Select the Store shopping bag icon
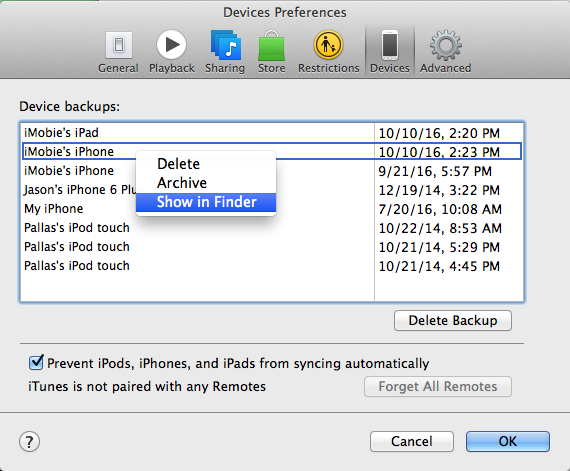The height and width of the screenshot is (471, 570). pos(272,52)
